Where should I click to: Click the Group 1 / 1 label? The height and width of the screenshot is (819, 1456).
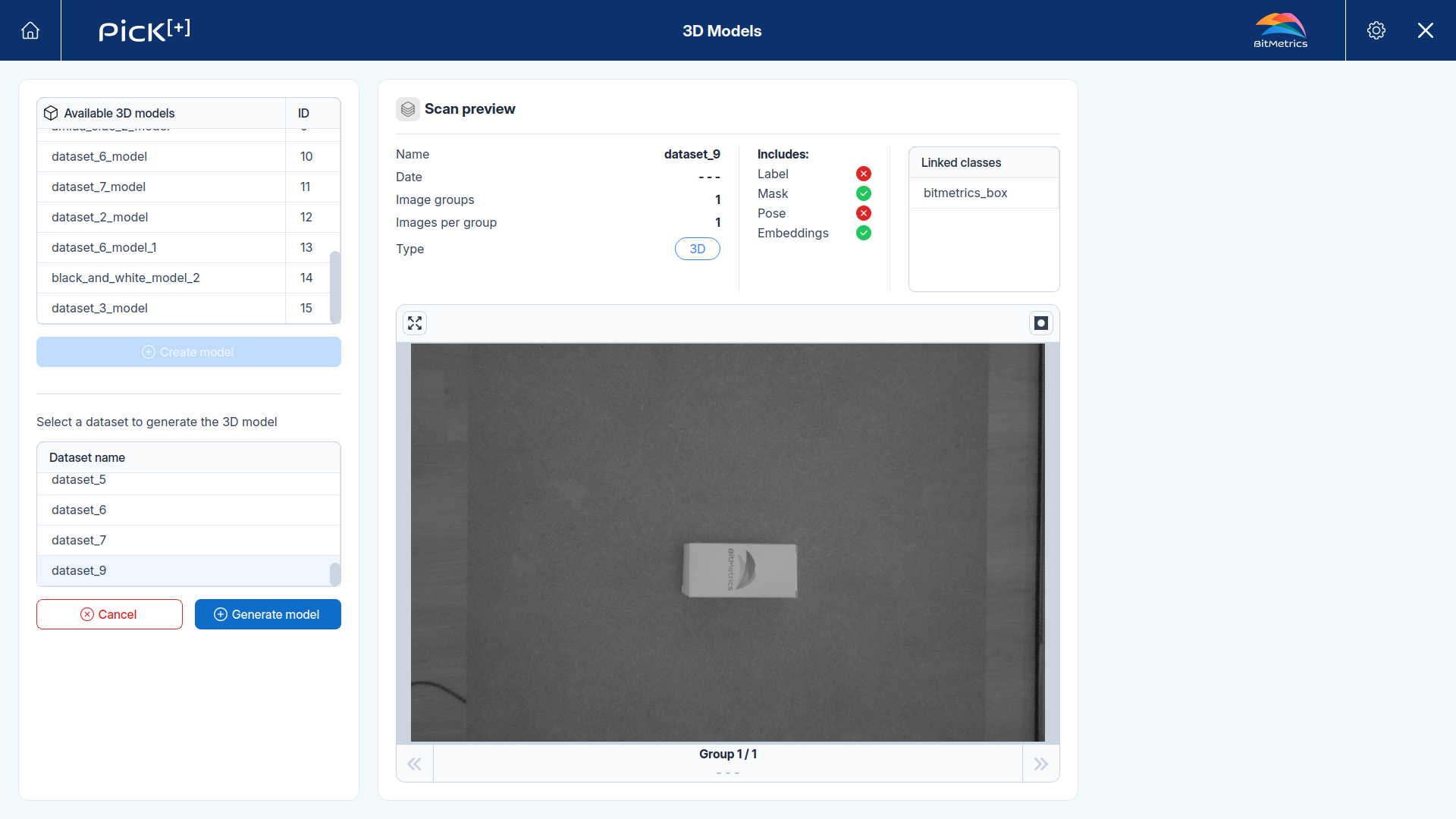tap(727, 754)
